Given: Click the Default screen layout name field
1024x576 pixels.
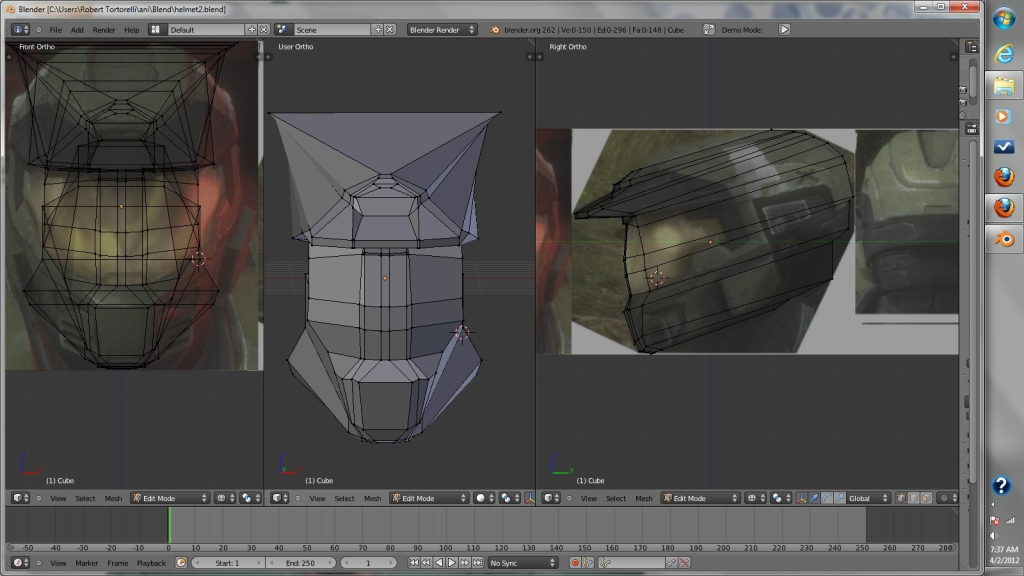Looking at the screenshot, I should click(206, 29).
